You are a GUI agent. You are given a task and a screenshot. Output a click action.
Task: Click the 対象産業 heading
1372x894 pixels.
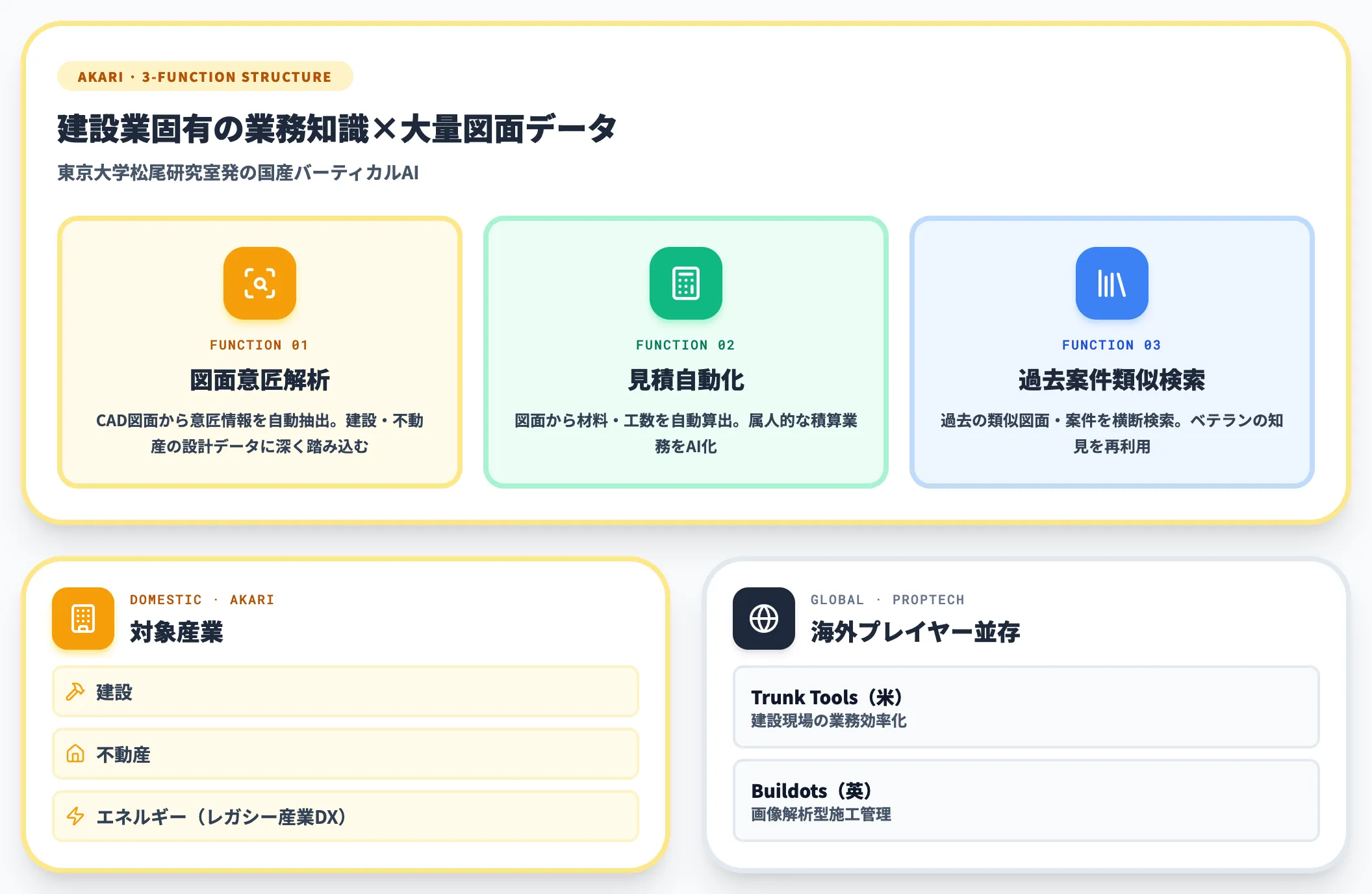[x=177, y=632]
